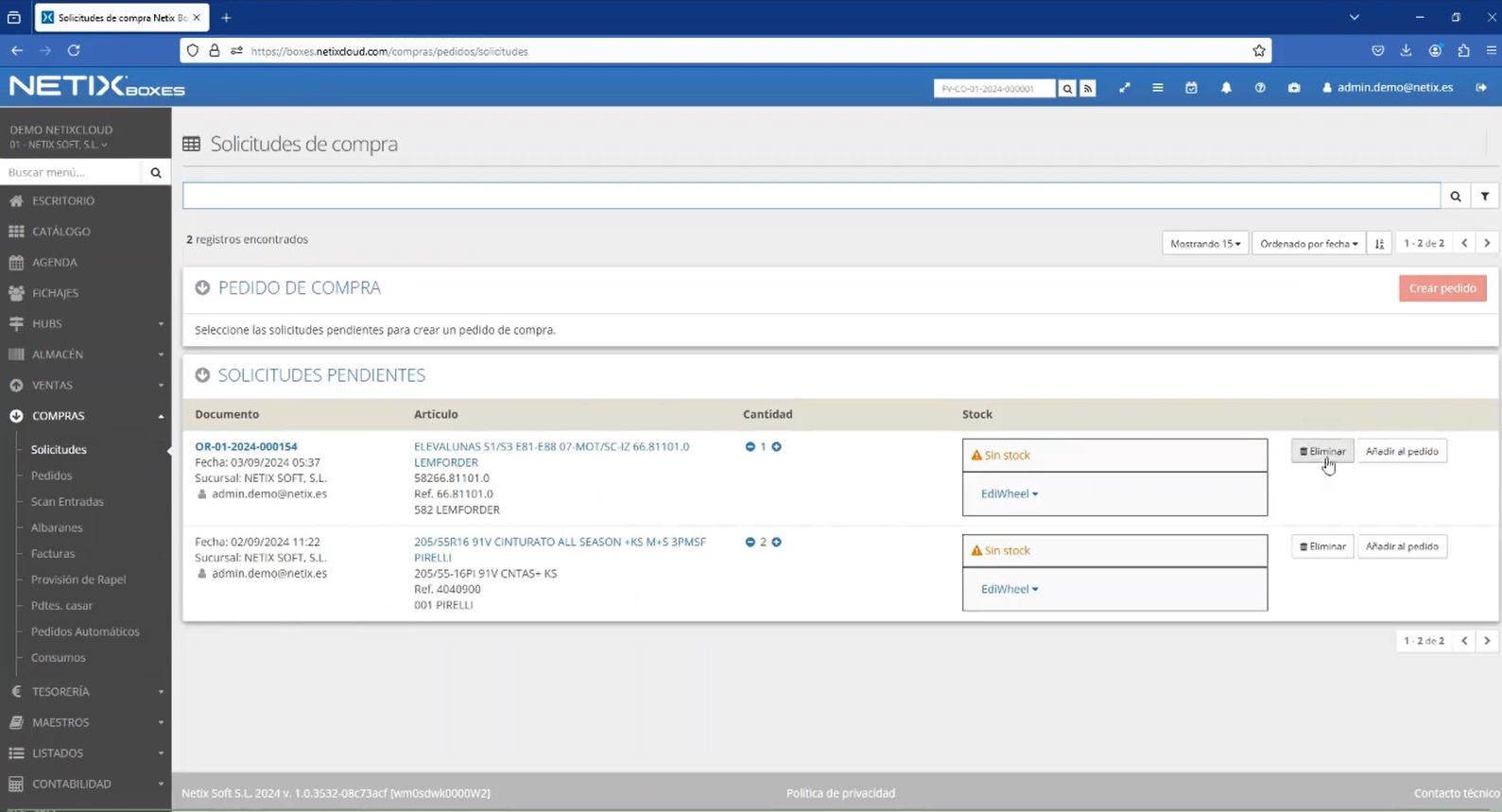This screenshot has height=812, width=1502.
Task: Click the Política de privacidad footer link
Action: 840,794
